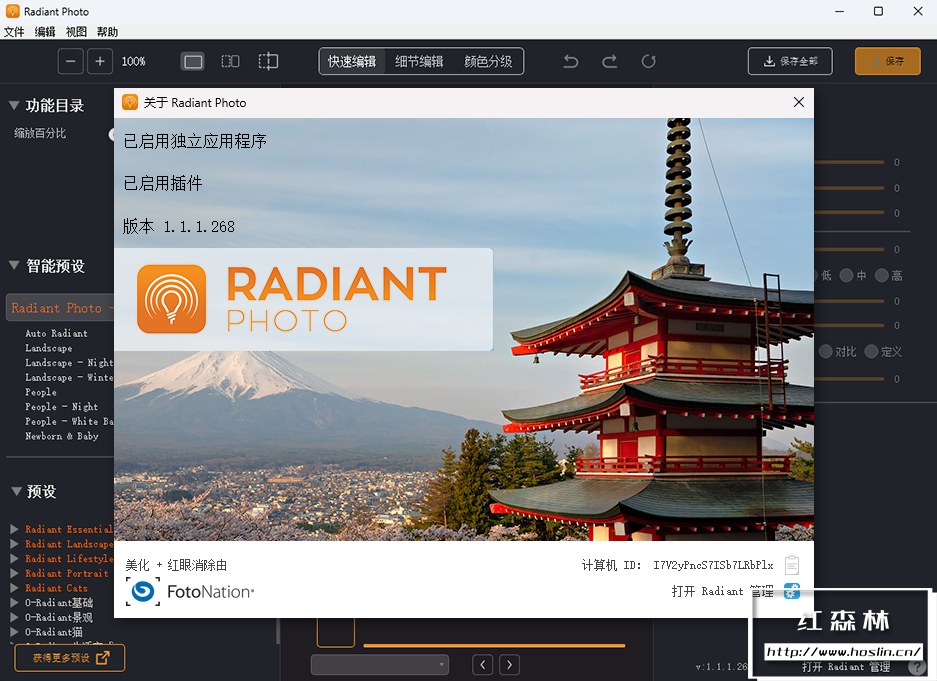Switch to the 颜色分级 tab
Screen dimensions: 937x681
[x=488, y=62]
